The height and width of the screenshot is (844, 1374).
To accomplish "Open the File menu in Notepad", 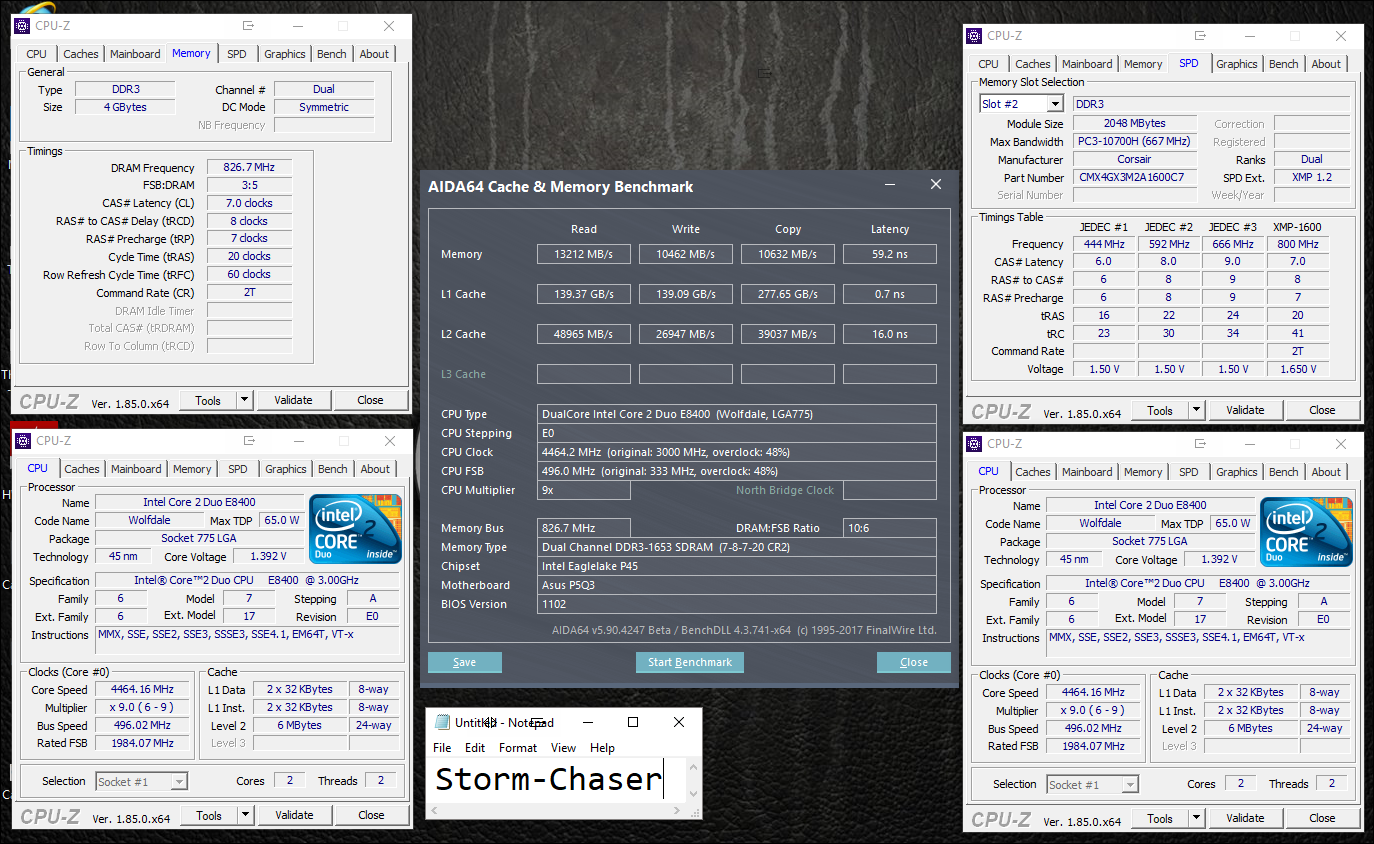I will [x=442, y=748].
